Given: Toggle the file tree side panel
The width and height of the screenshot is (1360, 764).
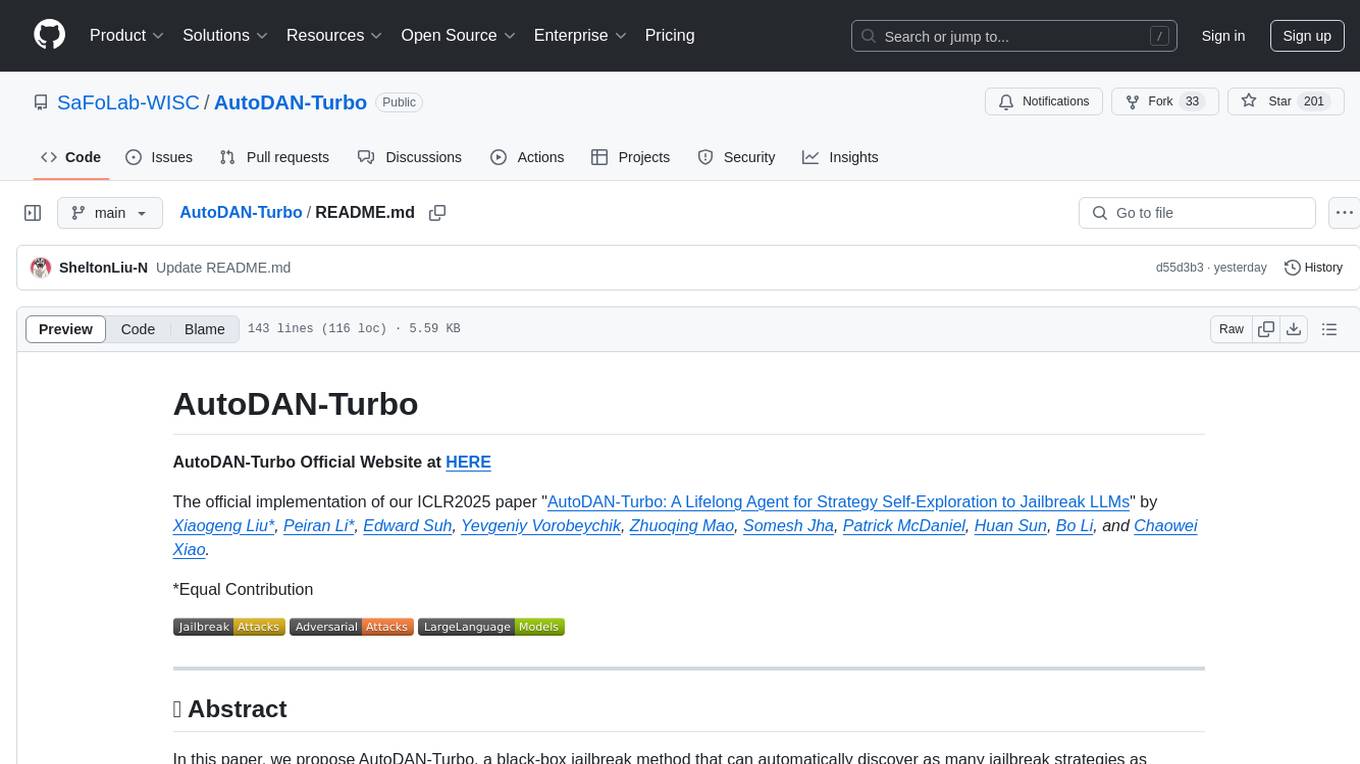Looking at the screenshot, I should 33,213.
